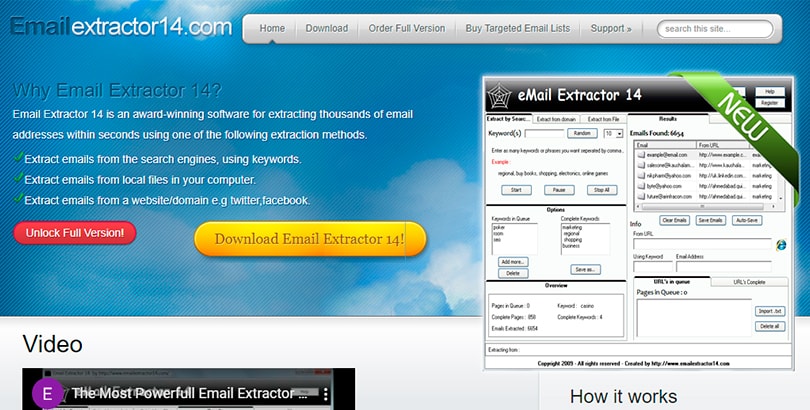Open the video title 'The Most Powerfull Email Extractor'
810x410 pixels.
click(190, 393)
